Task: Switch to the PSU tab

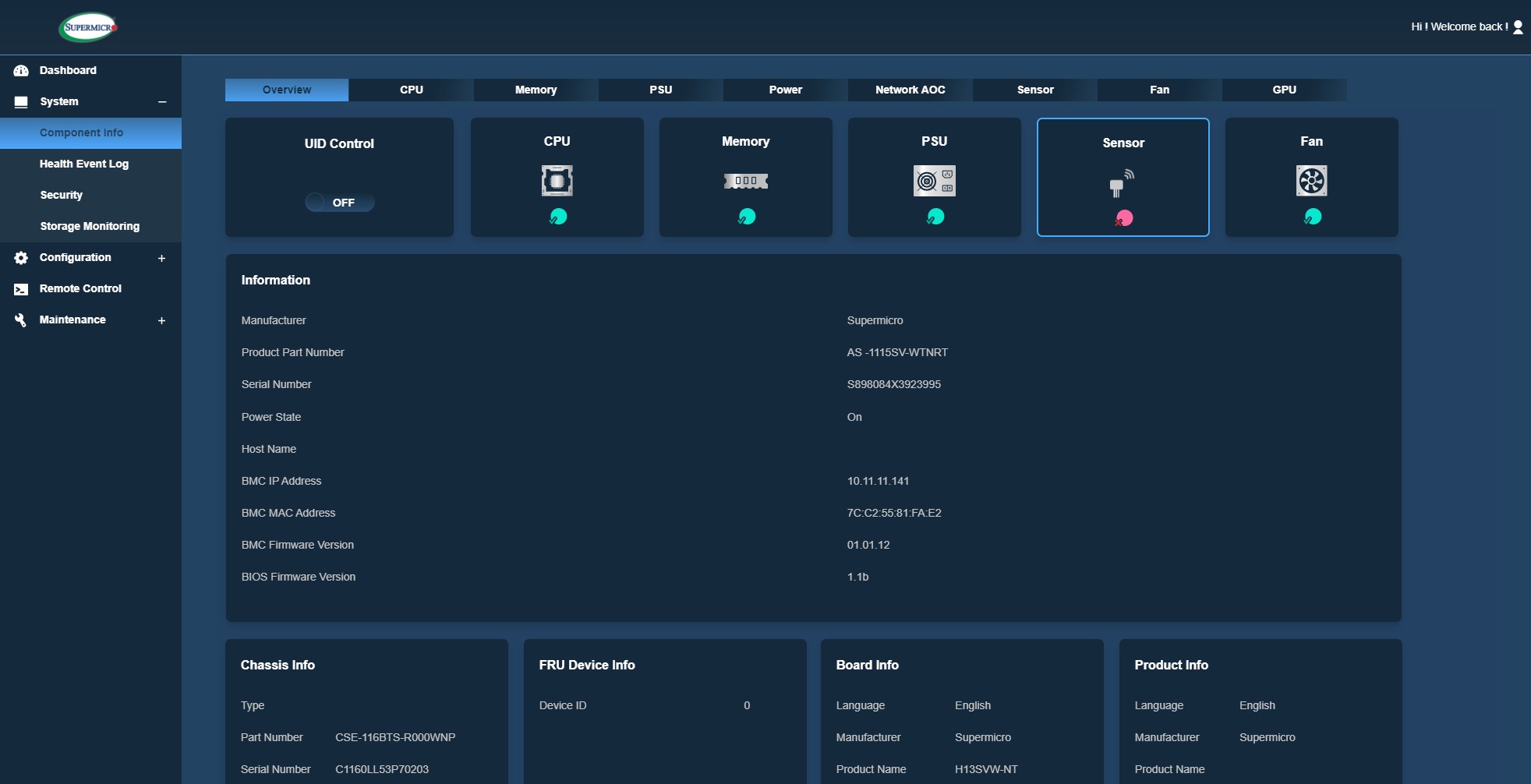Action: tap(661, 90)
